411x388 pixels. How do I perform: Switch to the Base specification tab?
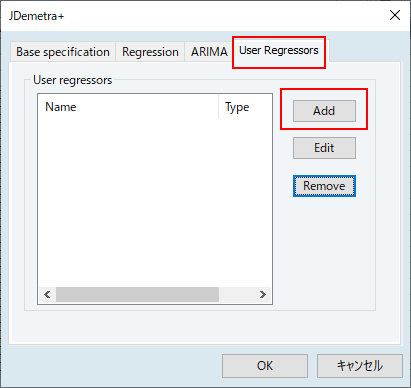pos(63,52)
